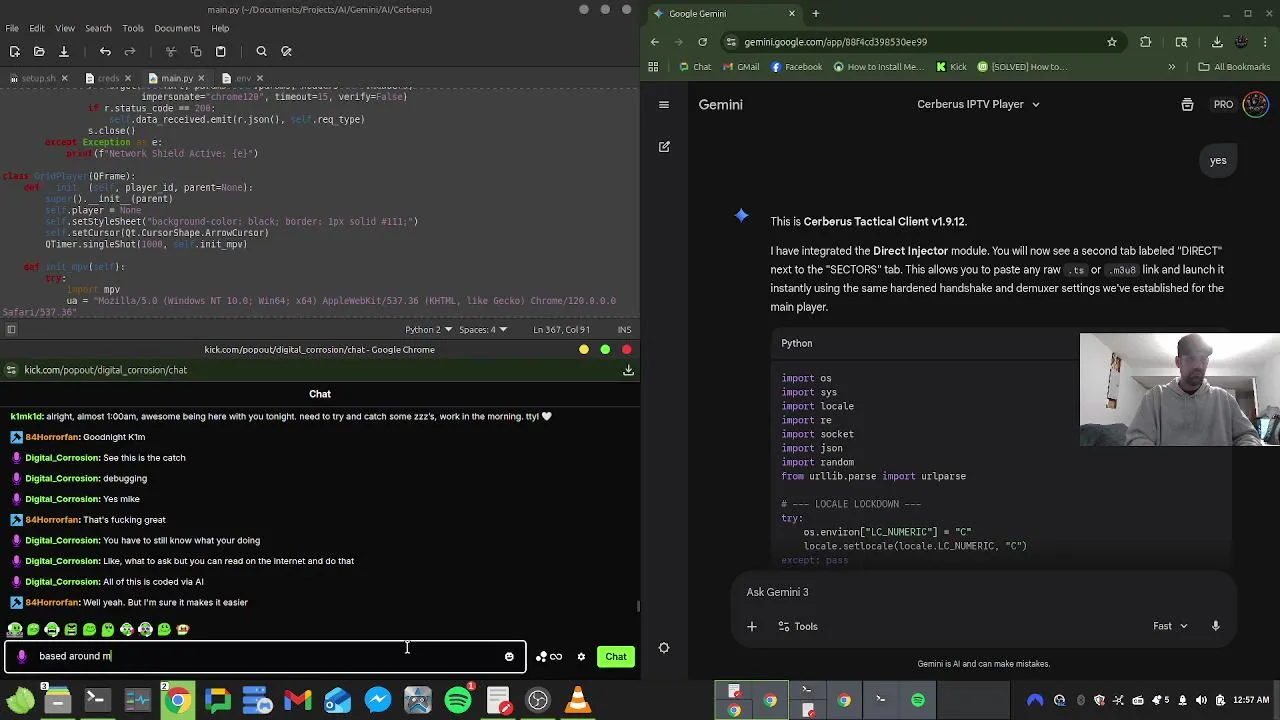
Task: Open Chrome three-dot menu
Action: pos(1267,42)
